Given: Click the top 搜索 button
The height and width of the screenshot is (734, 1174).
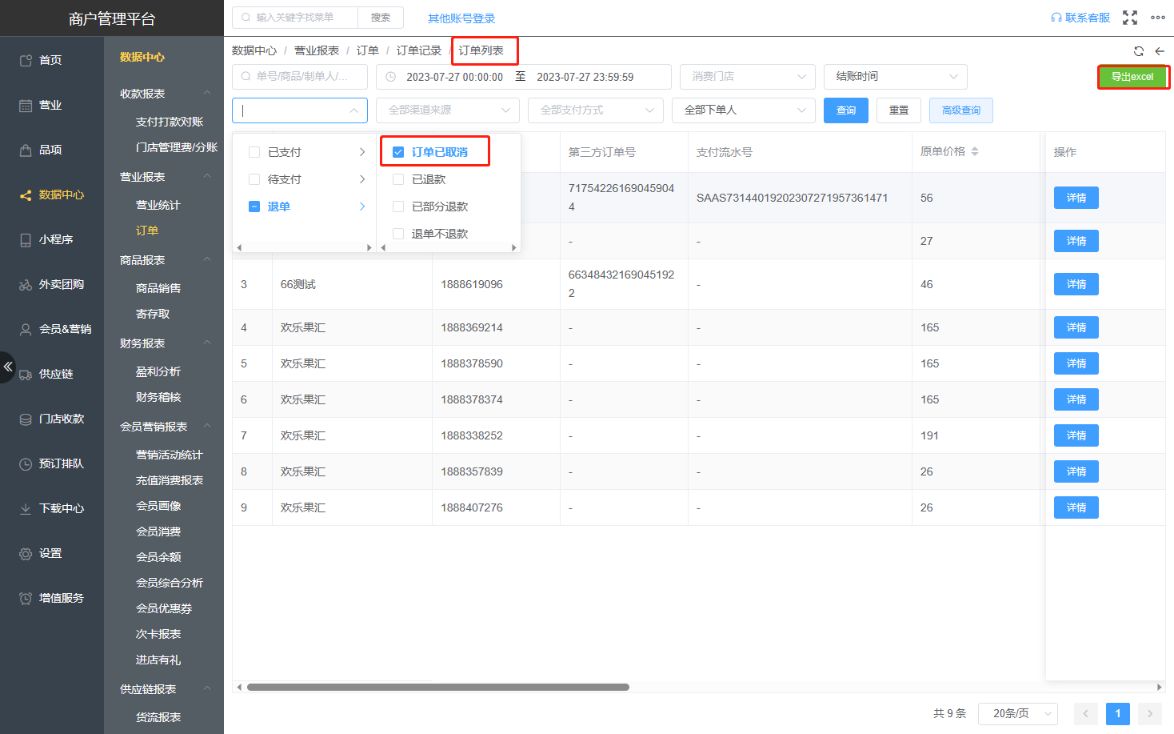Looking at the screenshot, I should (x=380, y=17).
